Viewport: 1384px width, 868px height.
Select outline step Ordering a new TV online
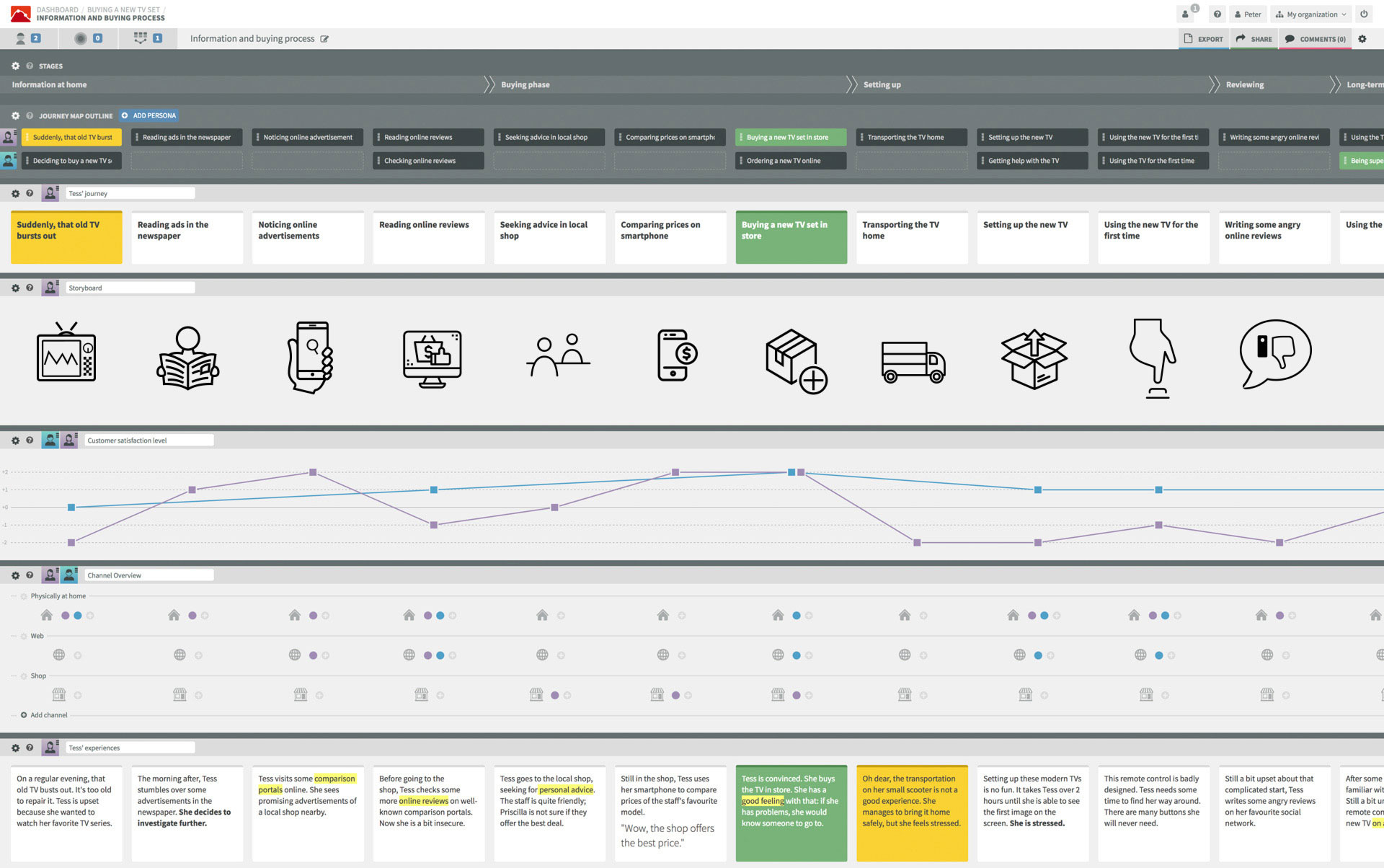(791, 161)
